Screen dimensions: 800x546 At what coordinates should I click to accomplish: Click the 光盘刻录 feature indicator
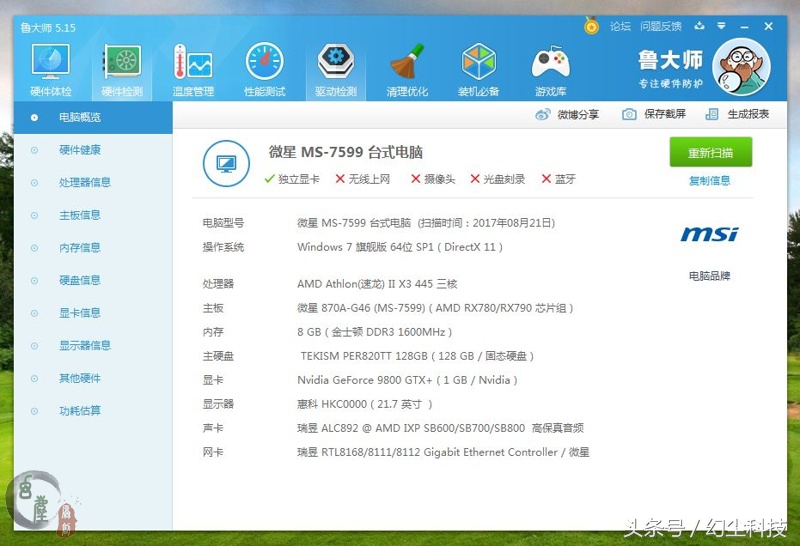(x=497, y=179)
